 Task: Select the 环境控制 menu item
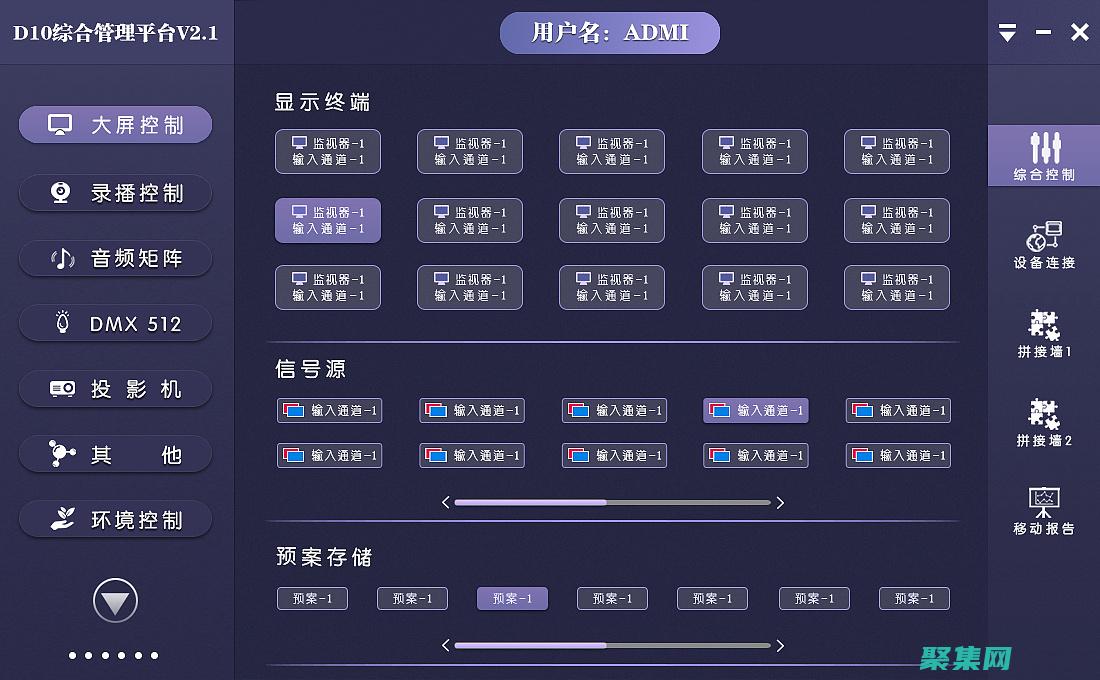pos(115,519)
